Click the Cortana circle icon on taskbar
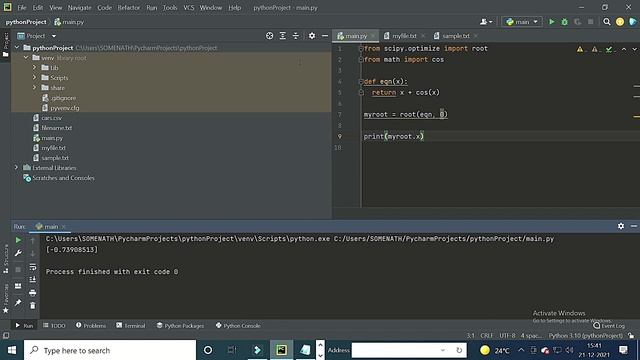Screen dimensions: 640x360 point(208,350)
